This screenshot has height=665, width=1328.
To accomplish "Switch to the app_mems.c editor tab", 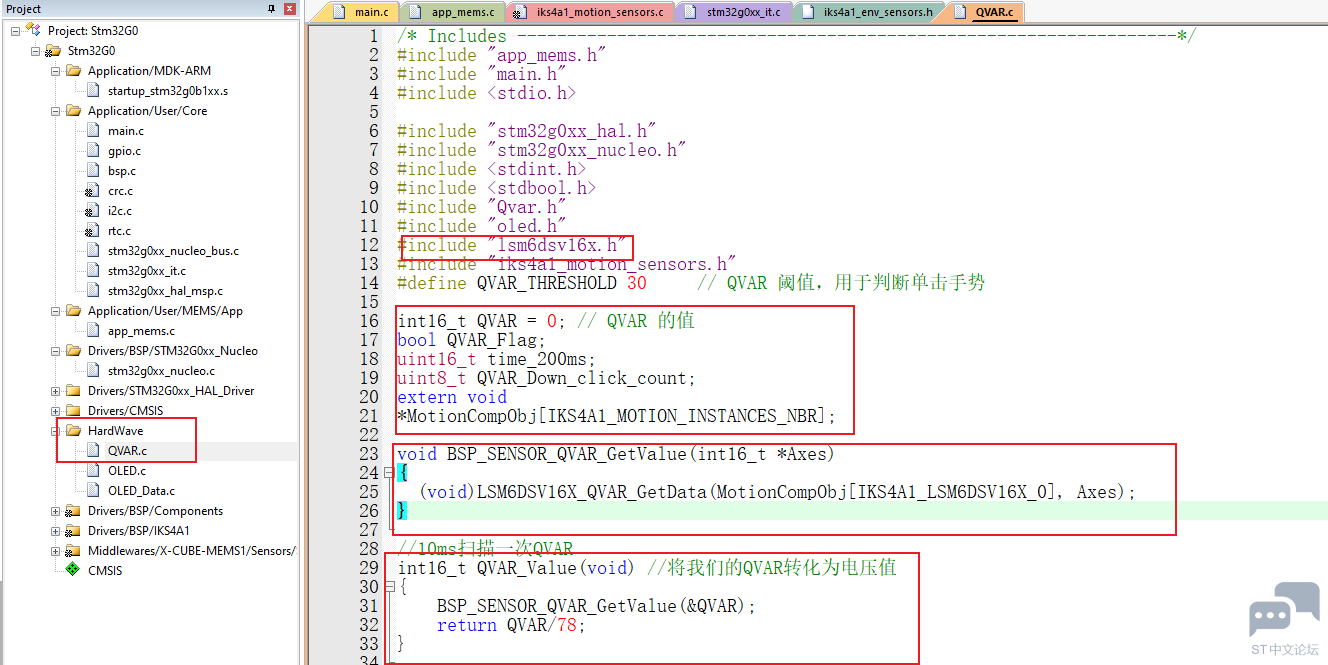I will pyautogui.click(x=453, y=12).
